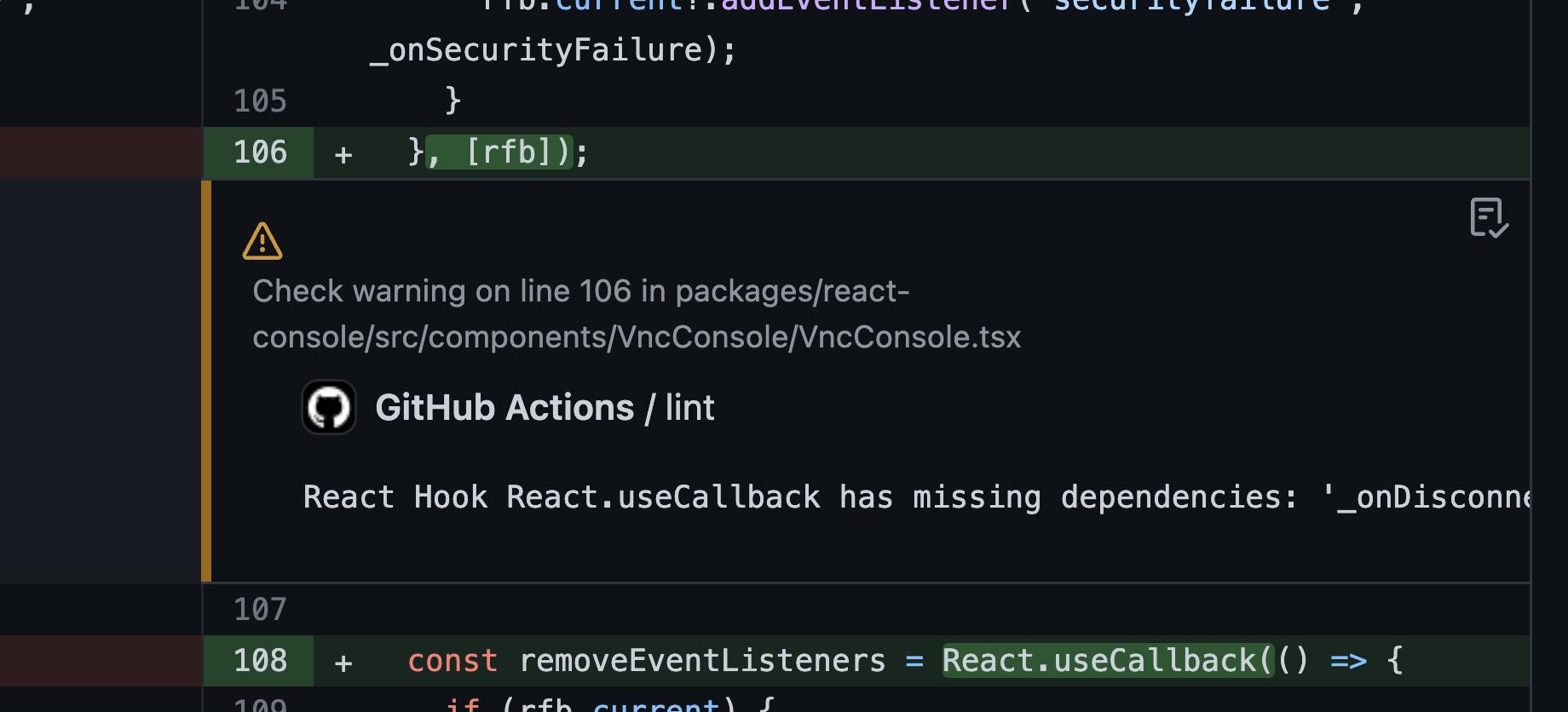Select line number 105 in the gutter

(x=260, y=100)
